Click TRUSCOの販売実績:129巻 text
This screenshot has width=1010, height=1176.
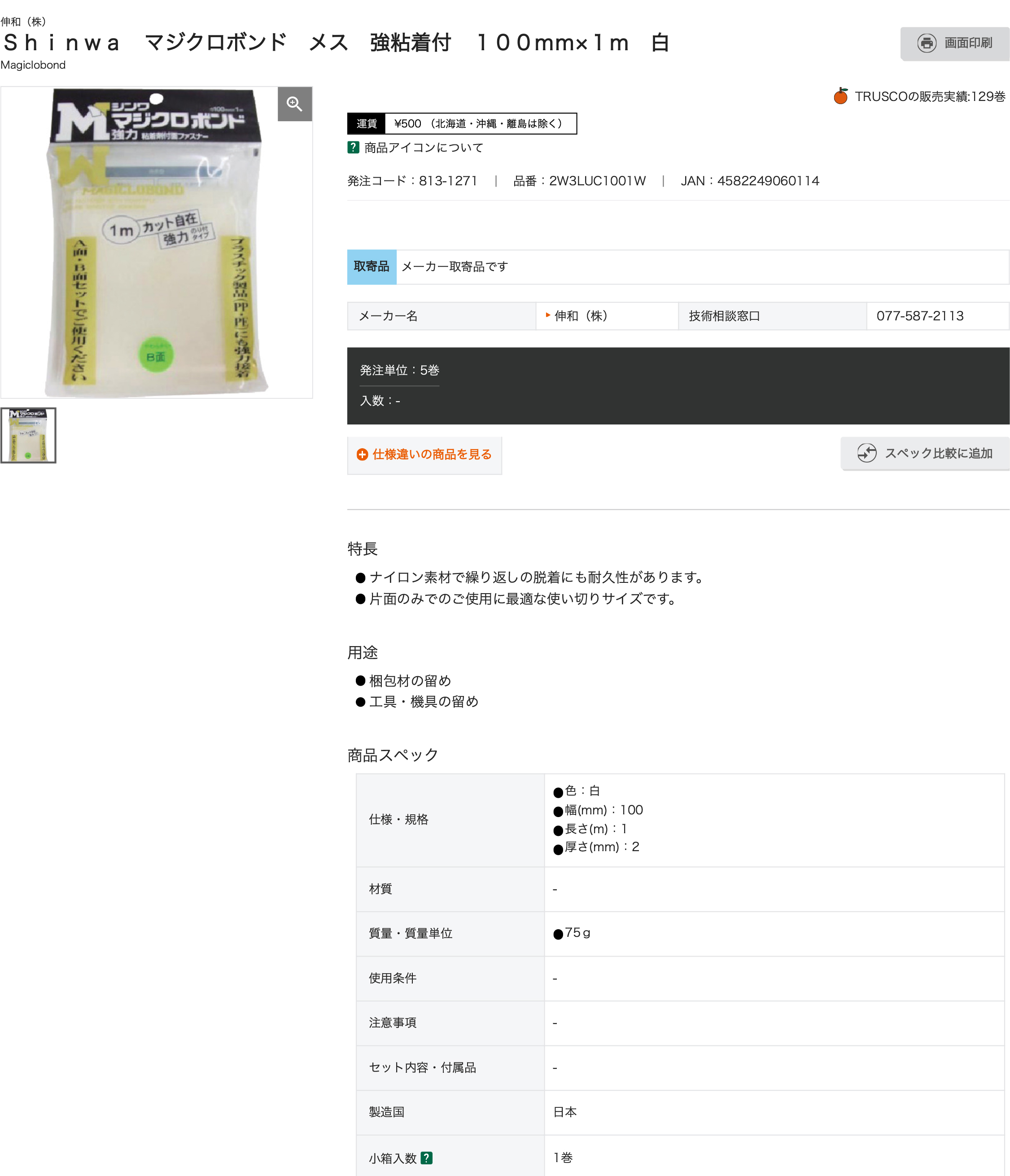point(930,96)
